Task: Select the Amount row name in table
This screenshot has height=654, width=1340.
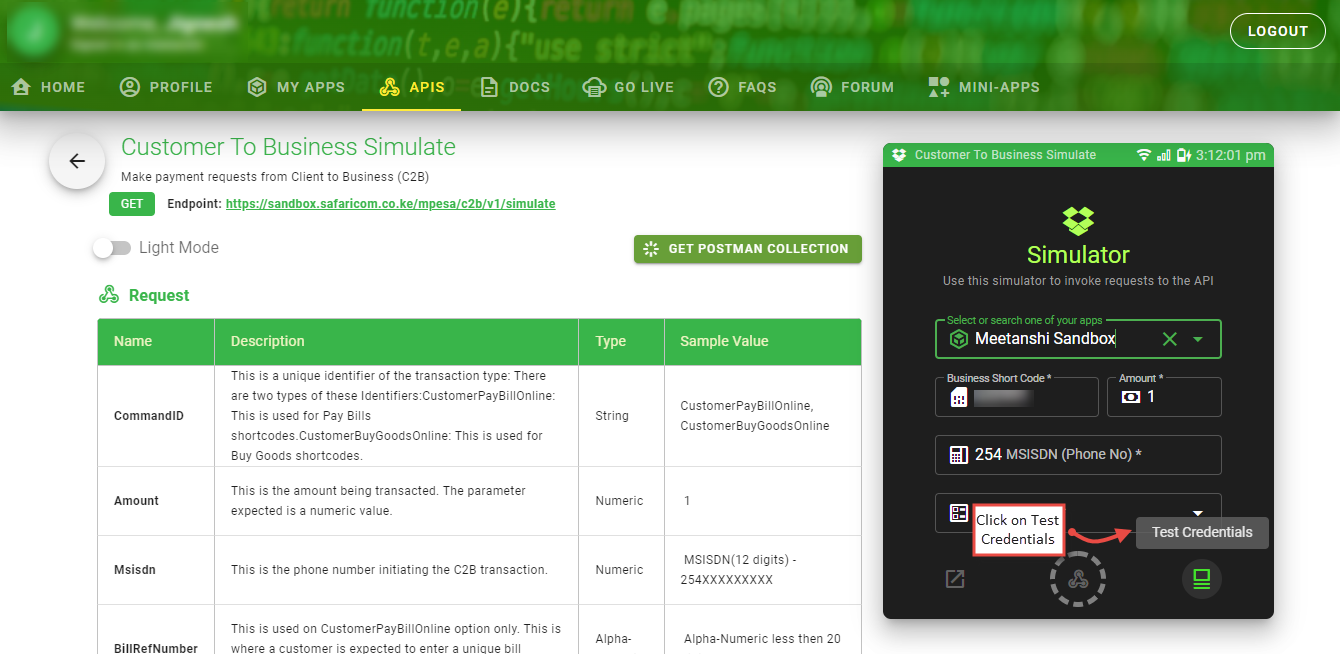Action: (136, 501)
